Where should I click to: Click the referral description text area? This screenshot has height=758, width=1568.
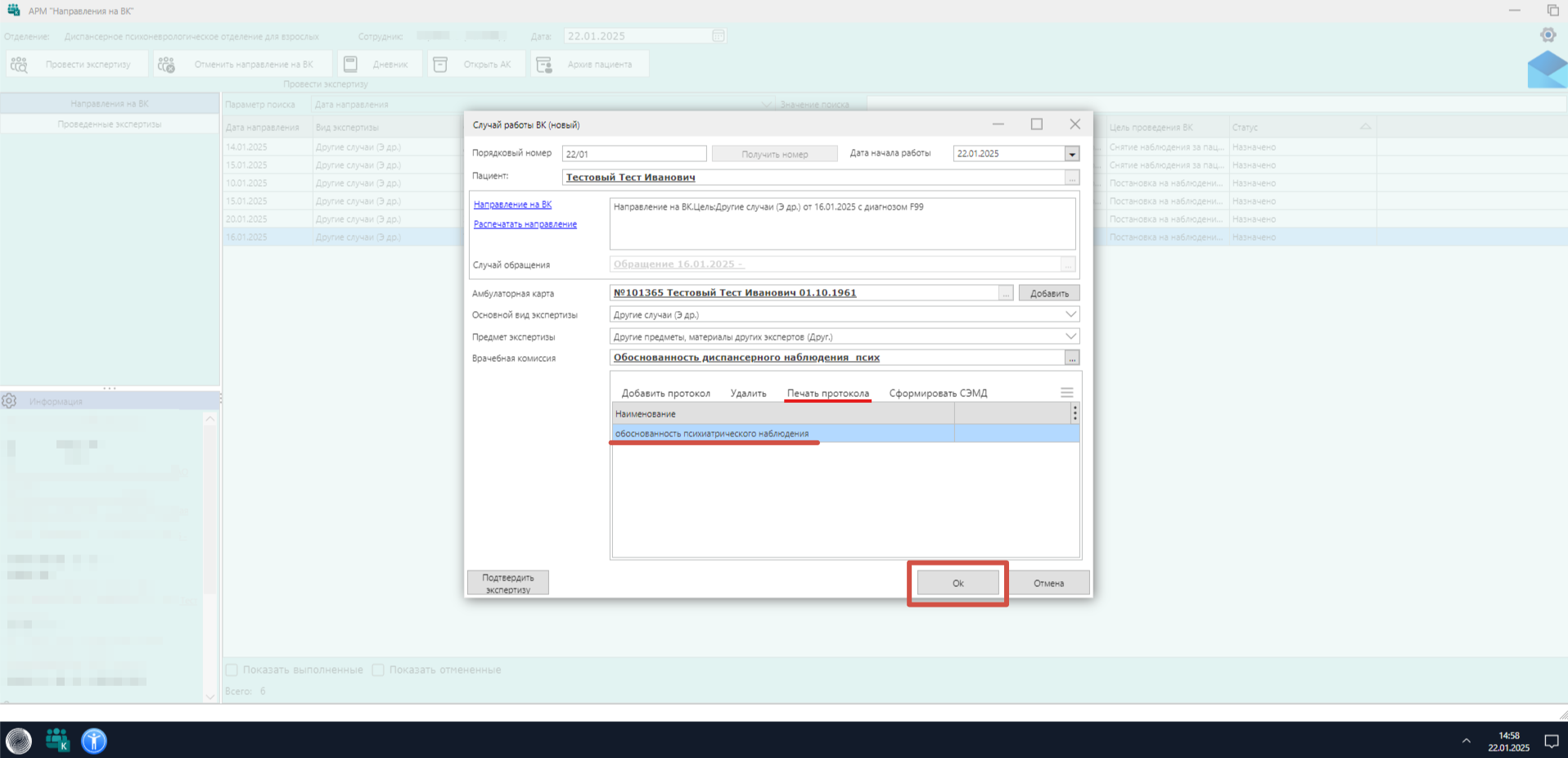point(842,223)
